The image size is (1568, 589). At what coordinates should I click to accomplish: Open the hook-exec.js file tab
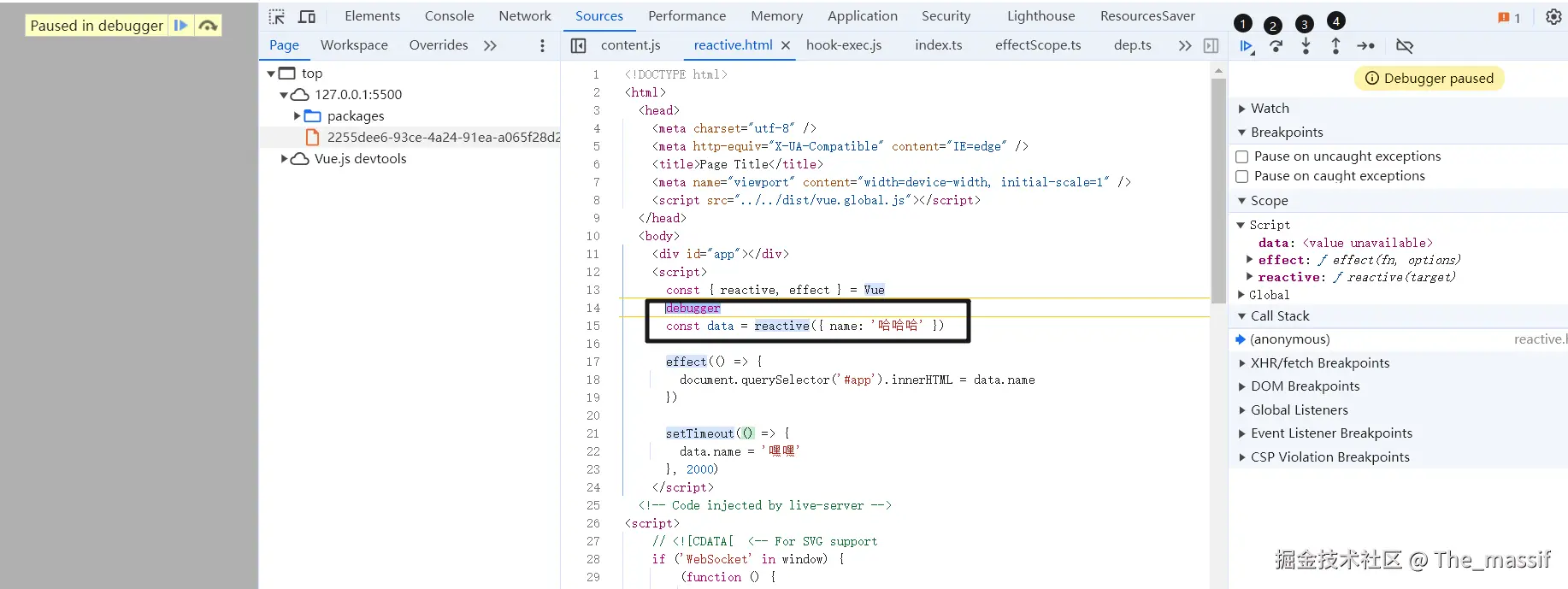pyautogui.click(x=844, y=45)
